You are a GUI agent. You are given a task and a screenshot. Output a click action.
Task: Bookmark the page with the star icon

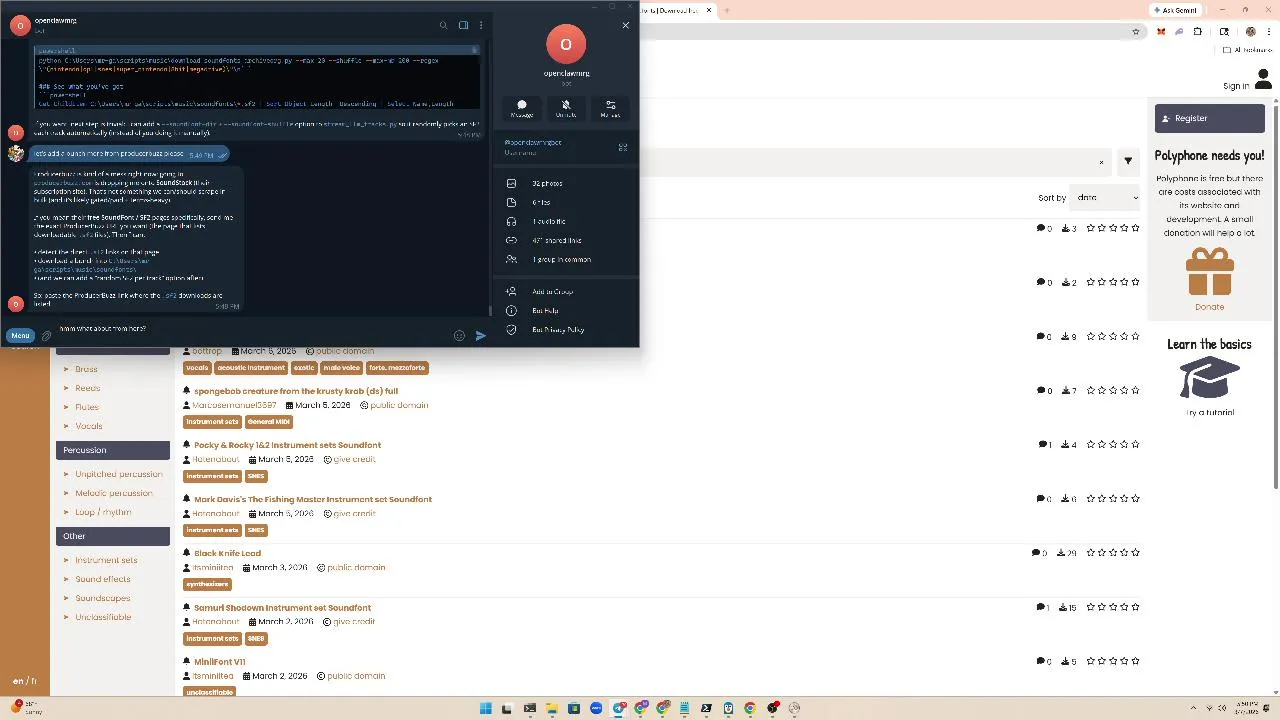tap(1135, 31)
